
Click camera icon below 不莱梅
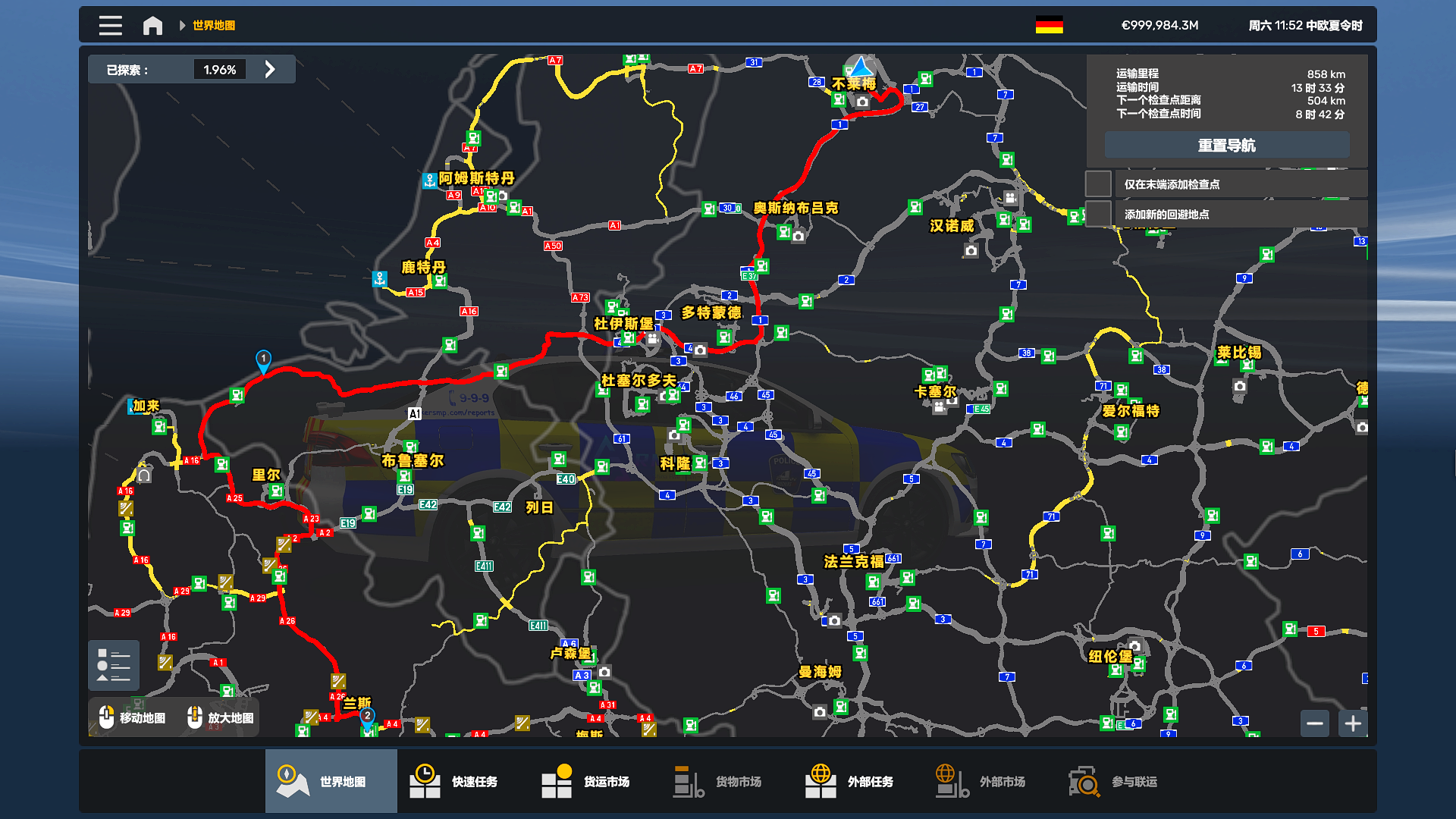click(862, 102)
